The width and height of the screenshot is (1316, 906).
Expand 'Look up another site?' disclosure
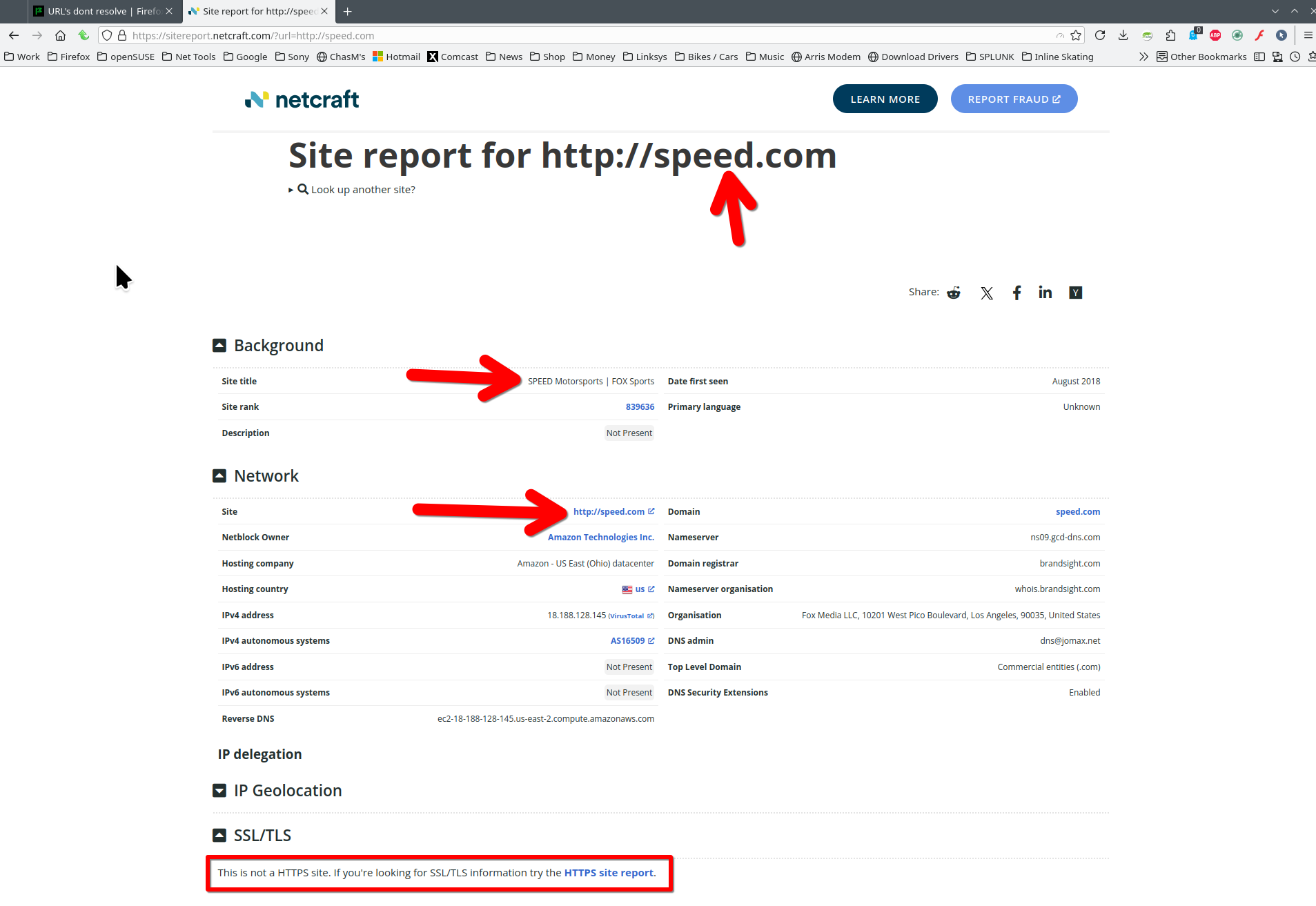(352, 190)
